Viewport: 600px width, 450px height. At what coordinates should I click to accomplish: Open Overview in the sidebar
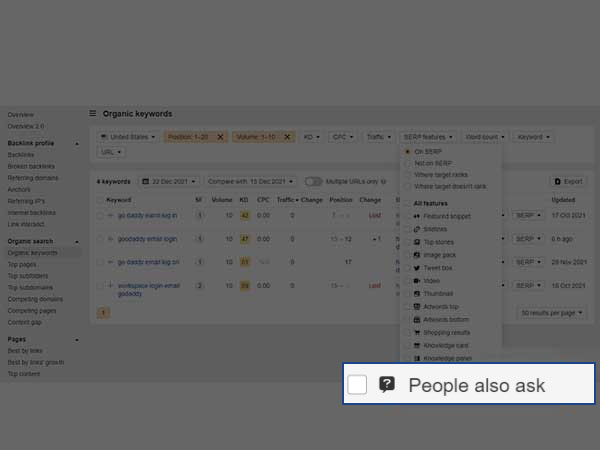pyautogui.click(x=21, y=115)
